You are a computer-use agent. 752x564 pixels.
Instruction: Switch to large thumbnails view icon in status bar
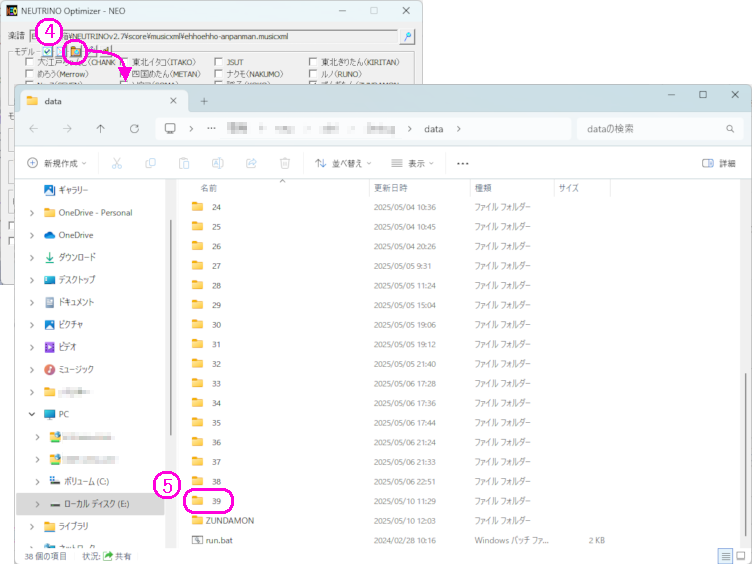point(740,556)
